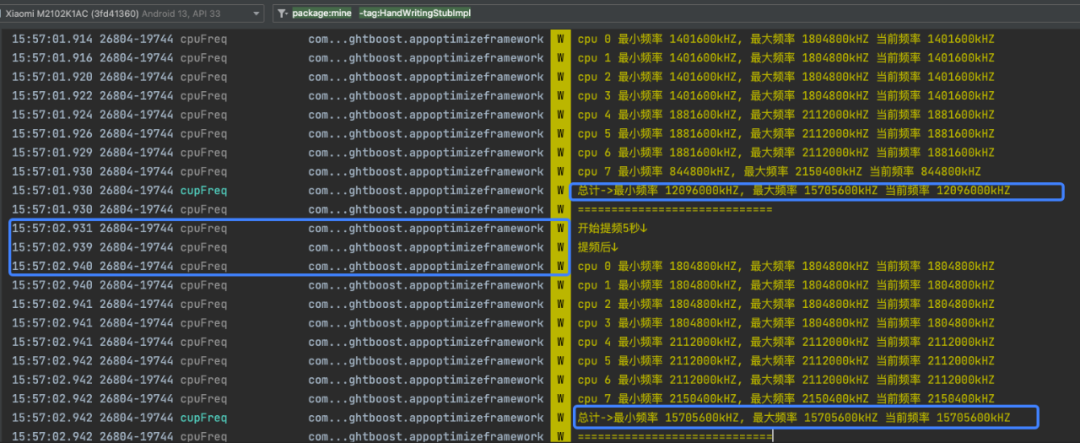
Task: Click the cpu 4 message with minimum frequency 1881600kHZ
Action: (x=786, y=114)
